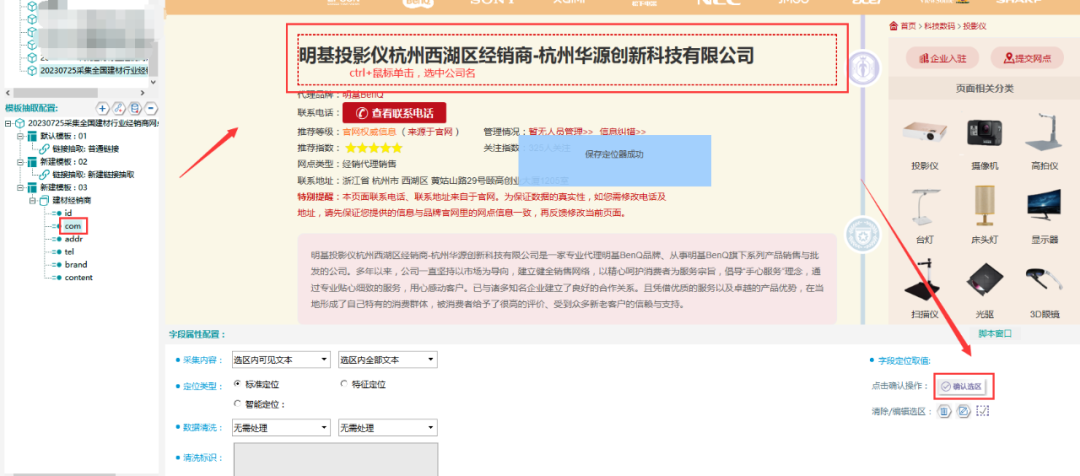The image size is (1080, 476).
Task: Select the addr field in tree
Action: point(74,239)
